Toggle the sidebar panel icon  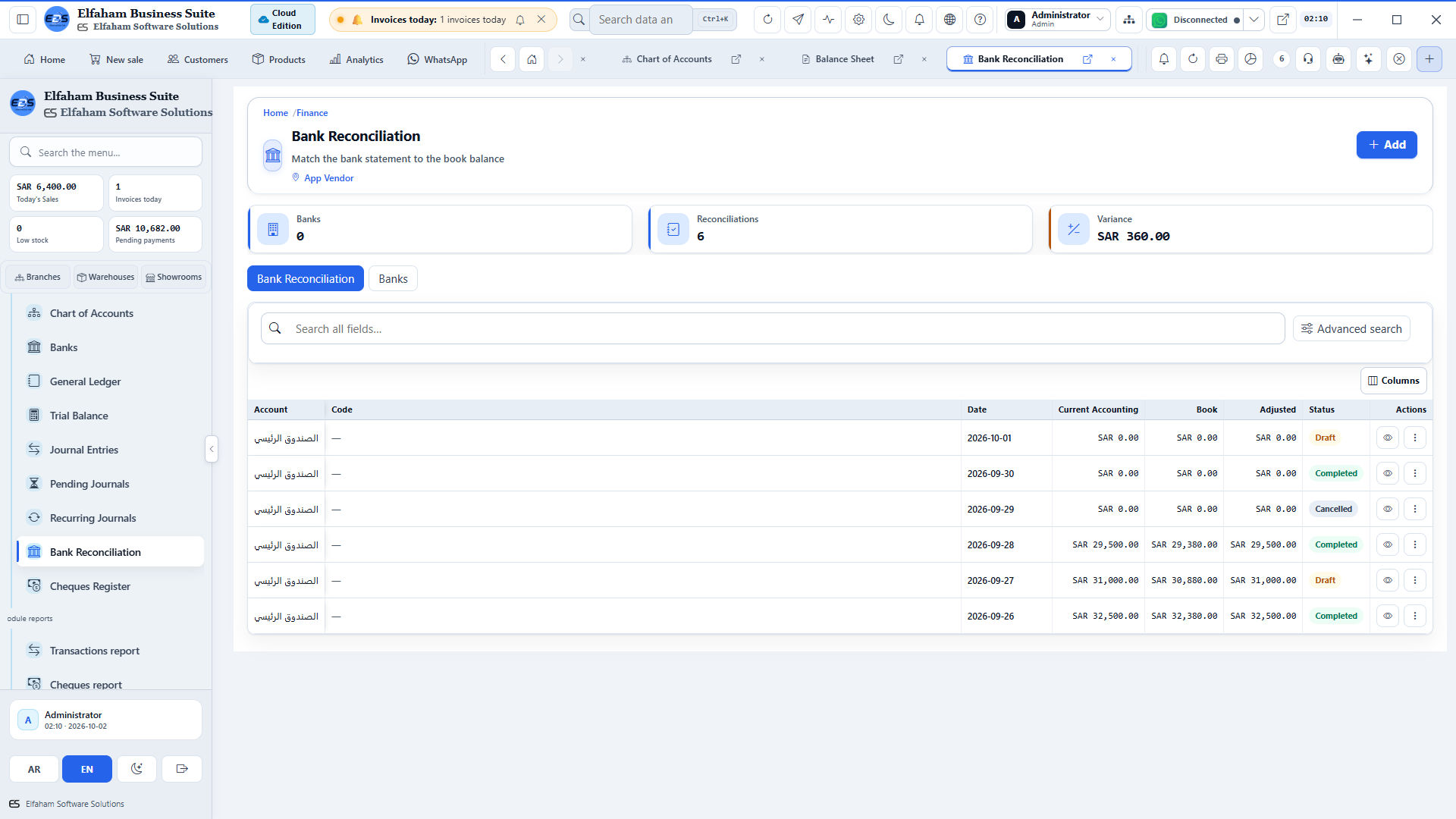click(23, 20)
